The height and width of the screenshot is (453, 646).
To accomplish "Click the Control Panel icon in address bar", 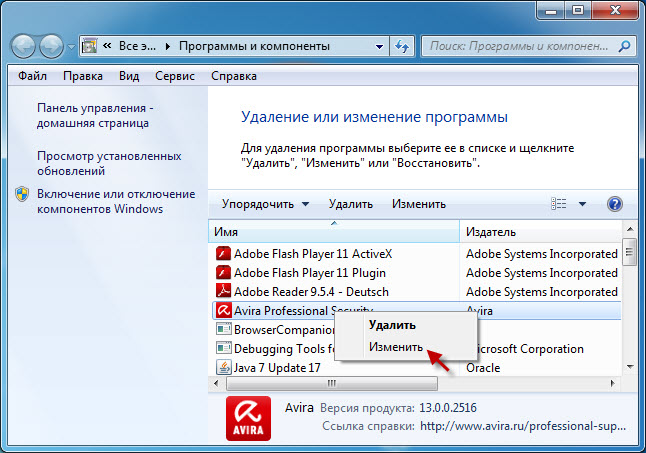I will [x=89, y=46].
